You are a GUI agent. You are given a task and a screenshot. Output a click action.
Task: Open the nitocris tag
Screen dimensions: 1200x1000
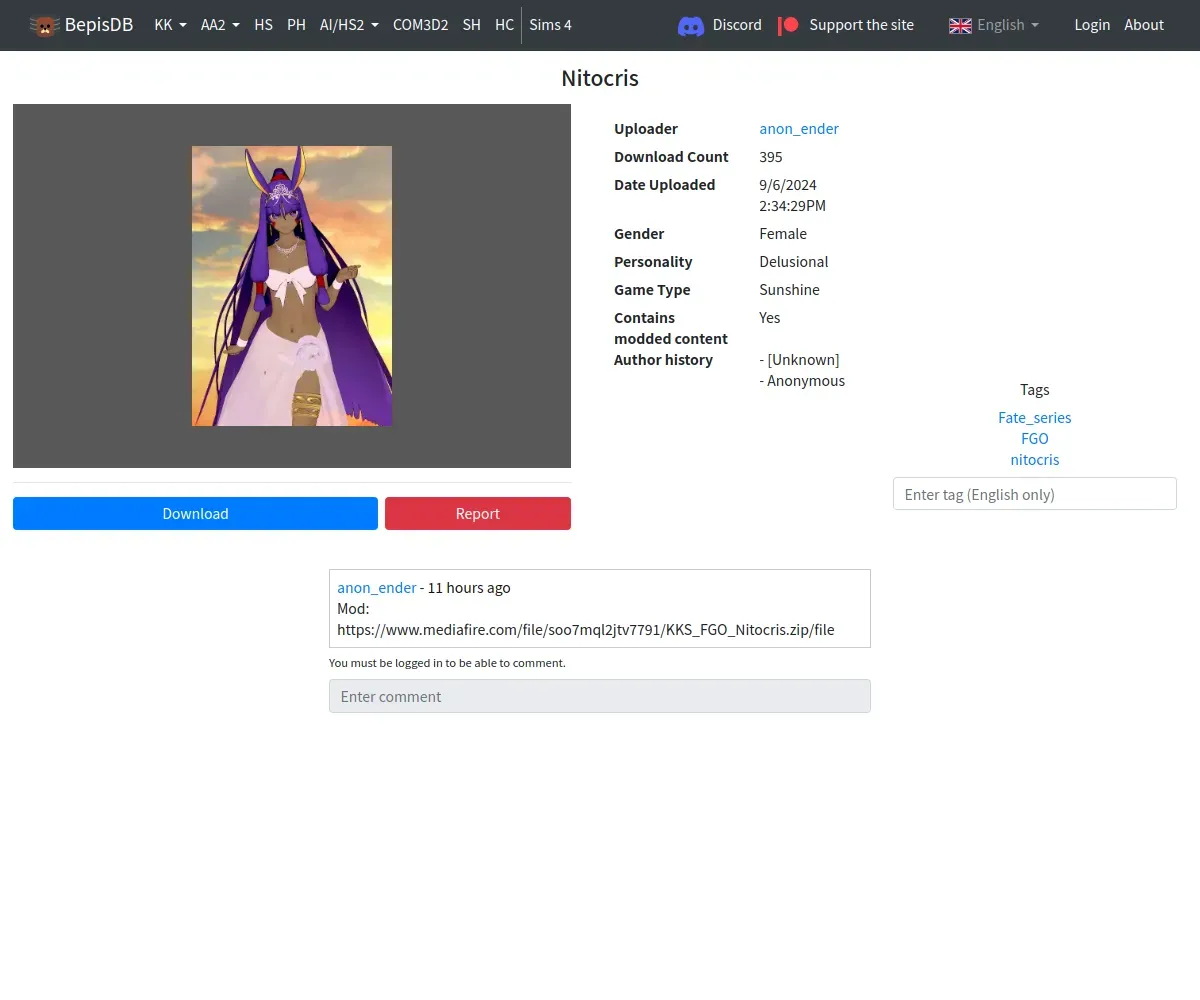[x=1035, y=460]
